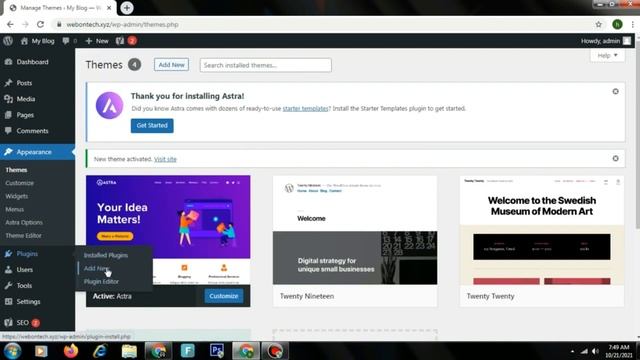Open a new browser tab
The width and height of the screenshot is (640, 360).
[127, 8]
